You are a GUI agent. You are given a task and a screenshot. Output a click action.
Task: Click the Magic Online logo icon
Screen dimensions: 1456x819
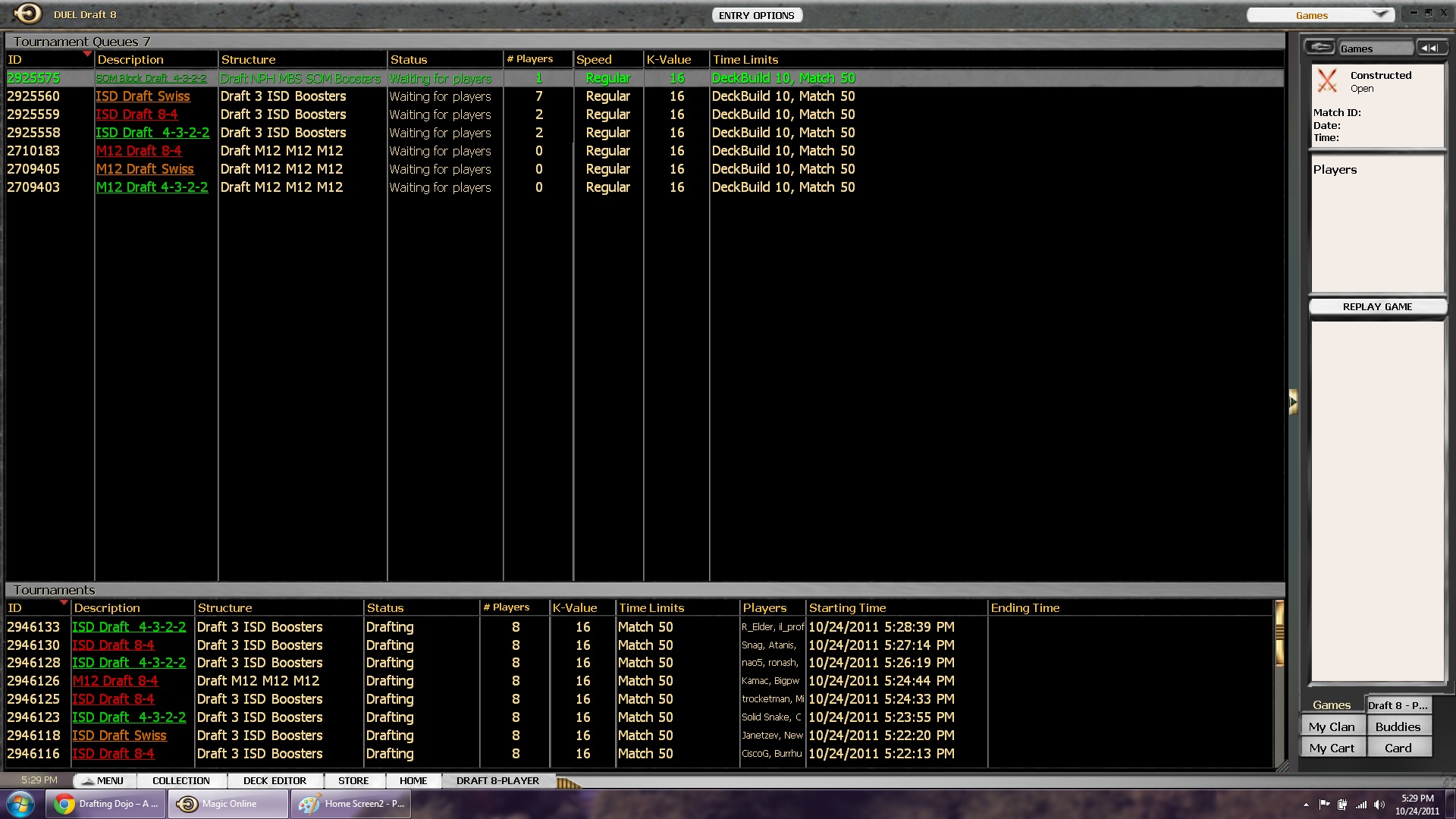point(28,14)
